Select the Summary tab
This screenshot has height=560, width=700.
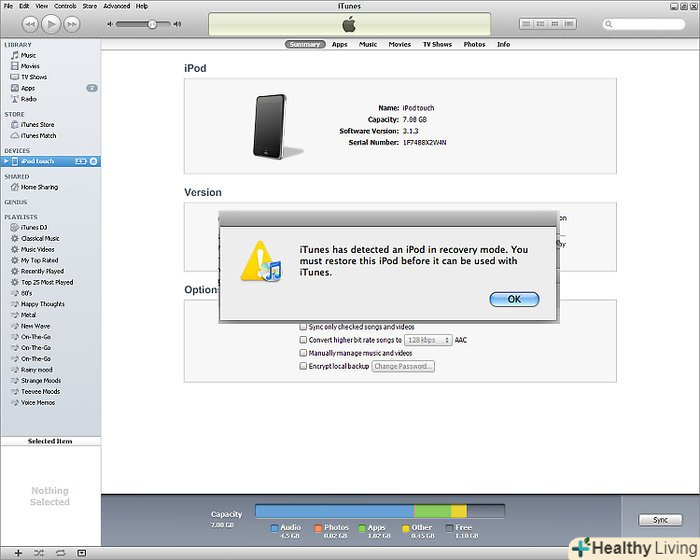click(305, 44)
